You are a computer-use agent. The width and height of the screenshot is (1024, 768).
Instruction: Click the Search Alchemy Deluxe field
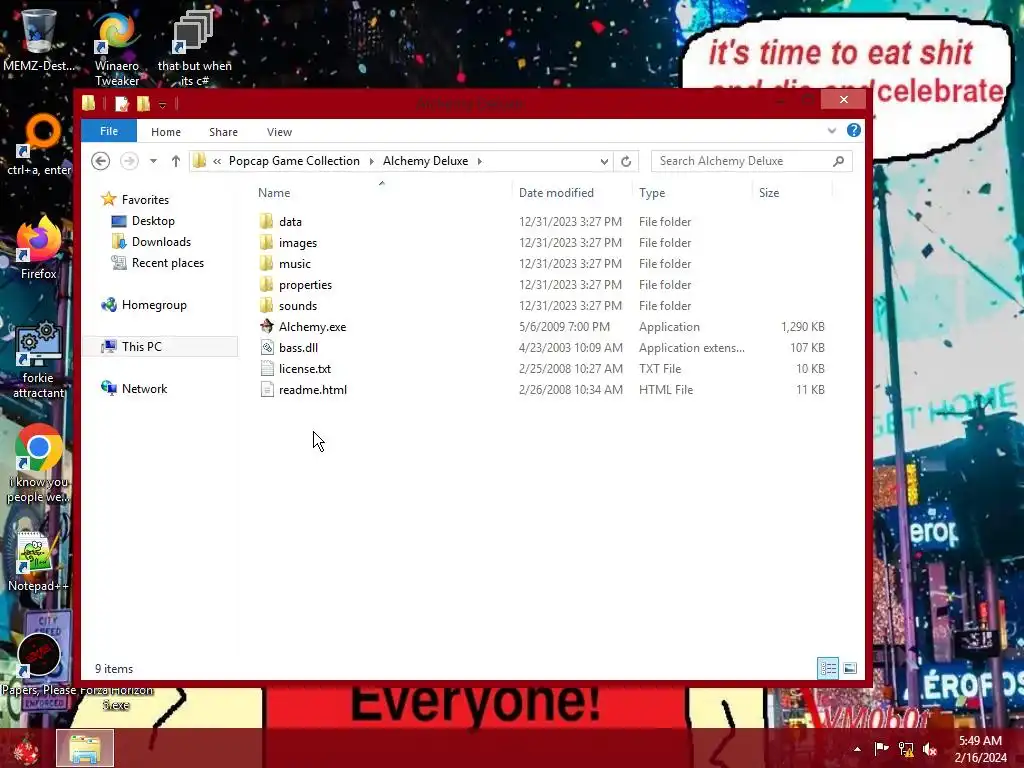pos(751,161)
